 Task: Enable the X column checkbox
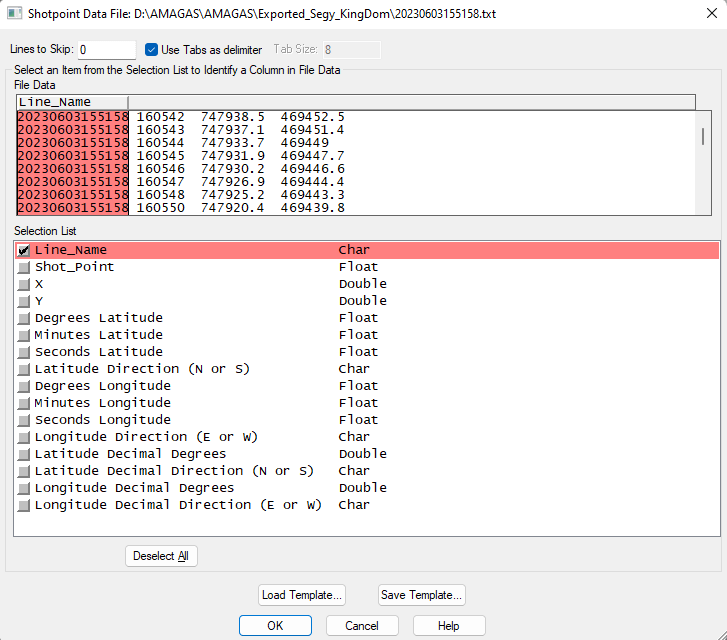click(x=24, y=285)
